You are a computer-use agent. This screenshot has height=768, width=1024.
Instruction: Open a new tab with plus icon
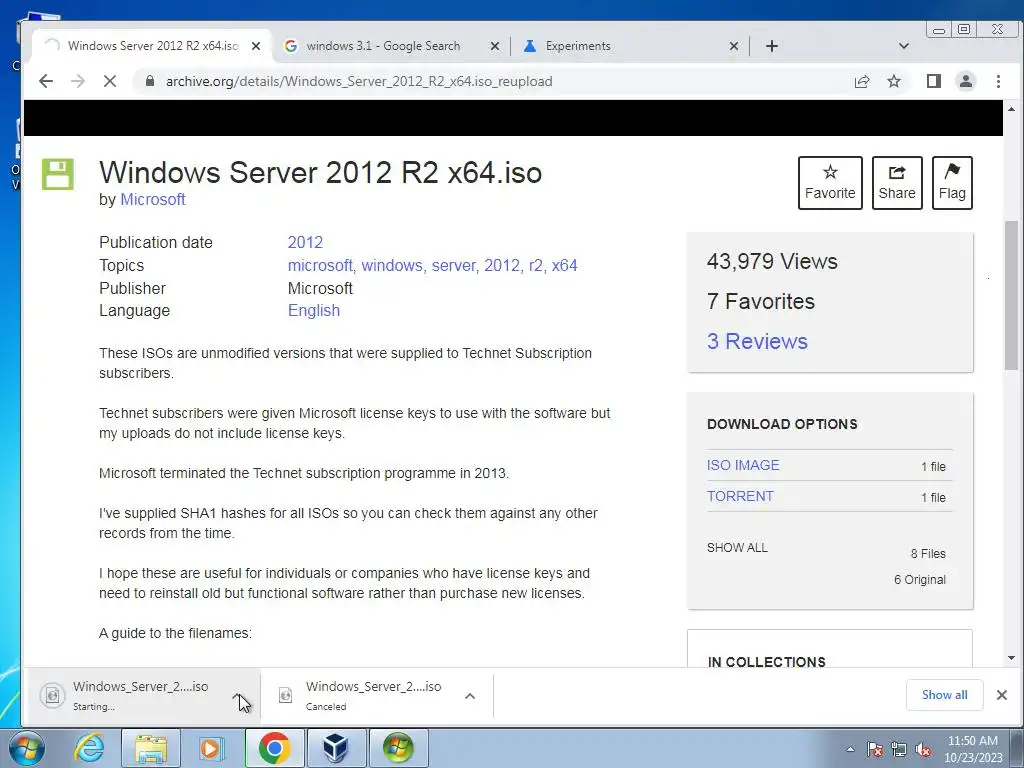(x=772, y=46)
